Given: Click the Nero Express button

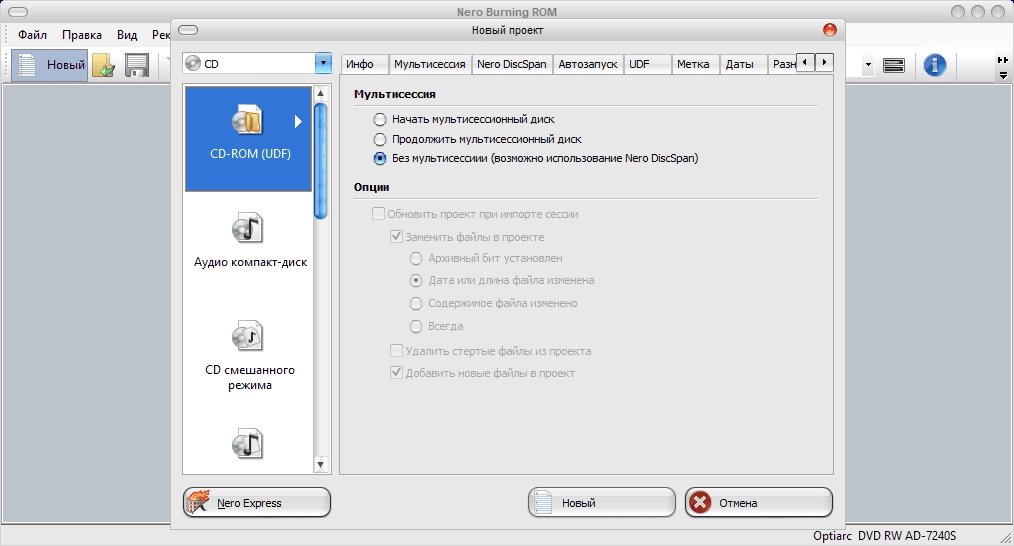Looking at the screenshot, I should [x=257, y=503].
